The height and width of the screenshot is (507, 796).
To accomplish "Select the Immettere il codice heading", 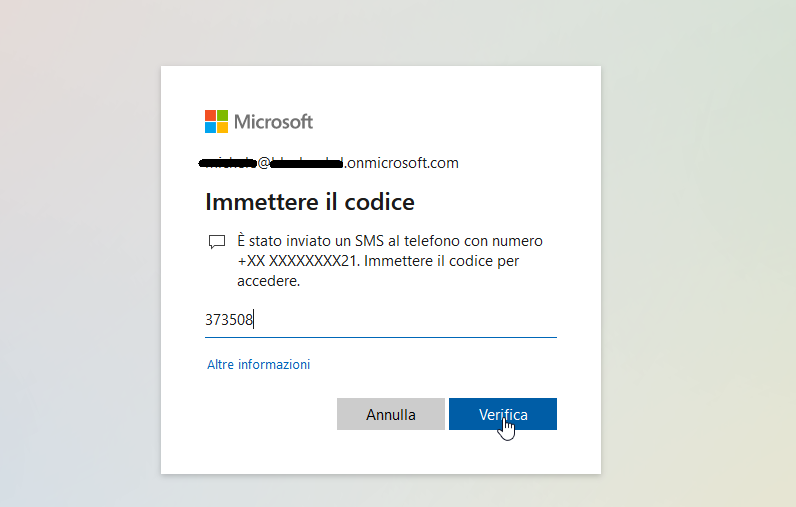I will pyautogui.click(x=310, y=202).
